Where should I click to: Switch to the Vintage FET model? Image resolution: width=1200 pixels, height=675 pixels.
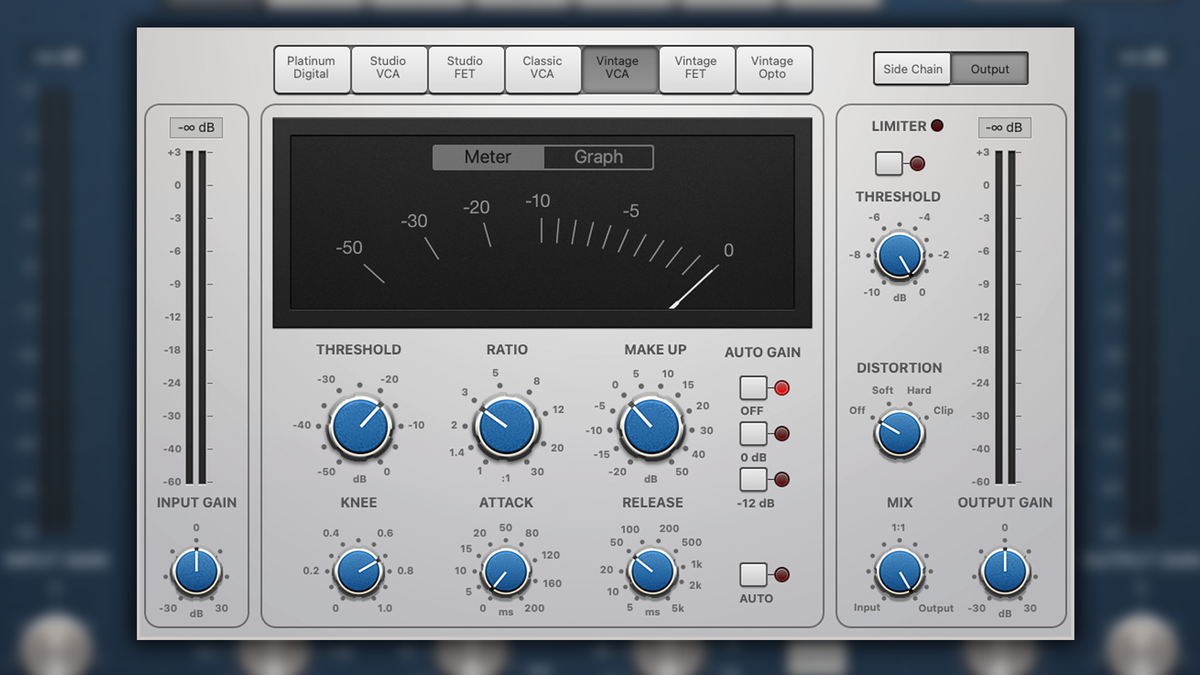[697, 69]
